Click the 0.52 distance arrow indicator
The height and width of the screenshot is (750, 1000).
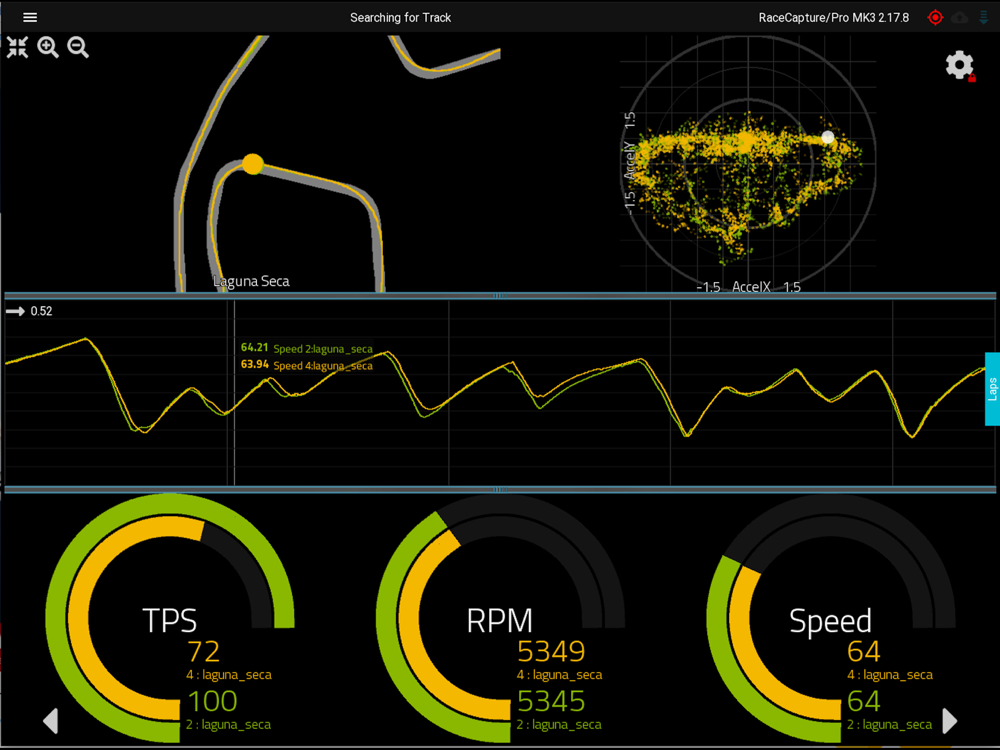pos(29,311)
